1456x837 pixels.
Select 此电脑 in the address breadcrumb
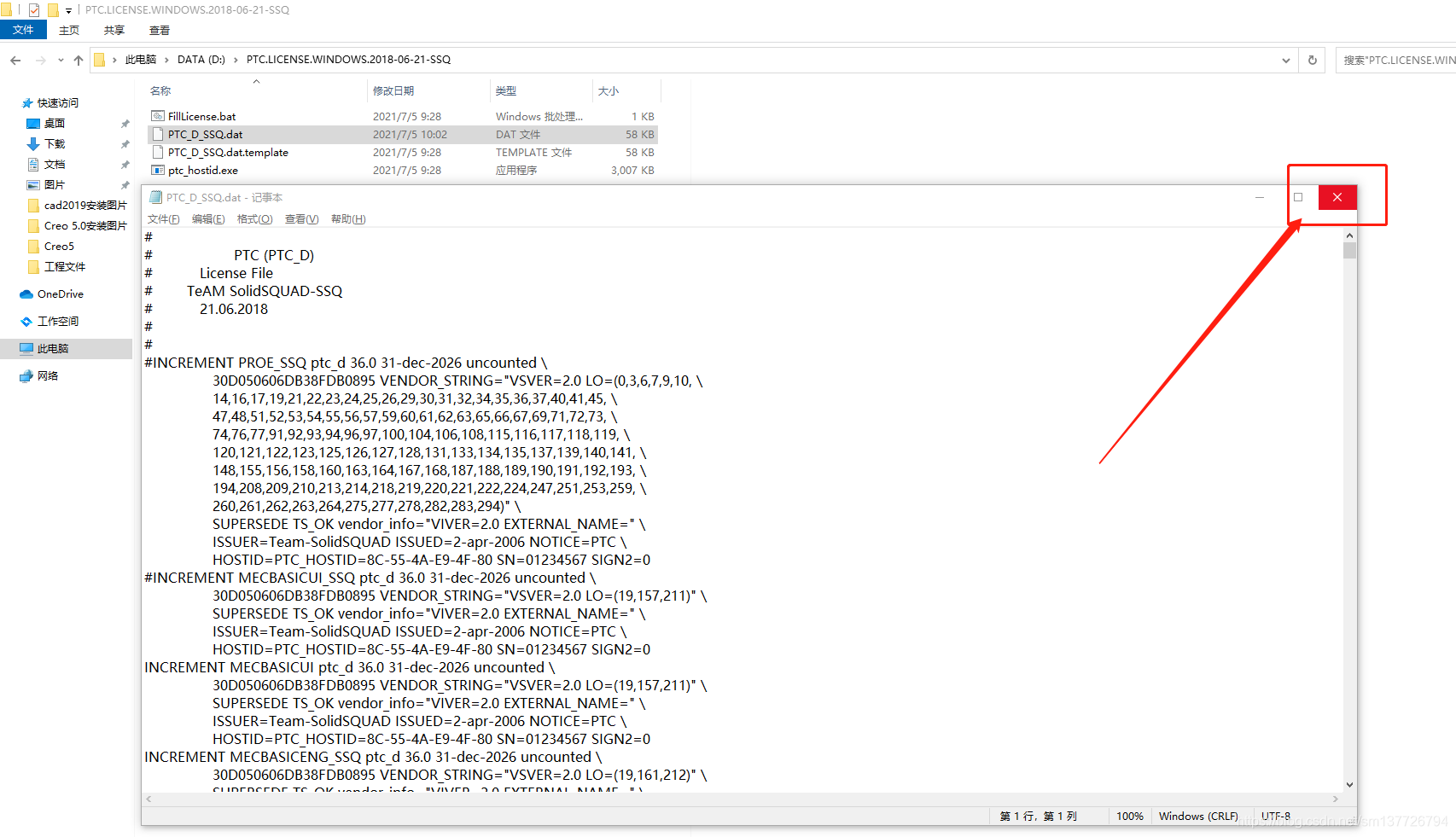tap(141, 60)
